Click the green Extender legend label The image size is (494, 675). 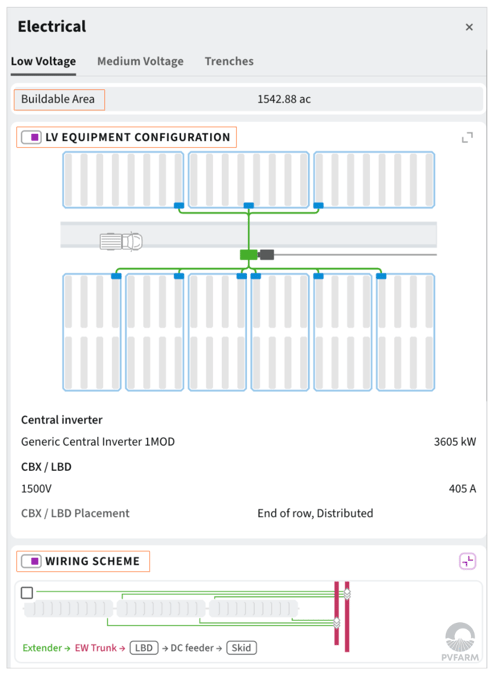point(42,648)
